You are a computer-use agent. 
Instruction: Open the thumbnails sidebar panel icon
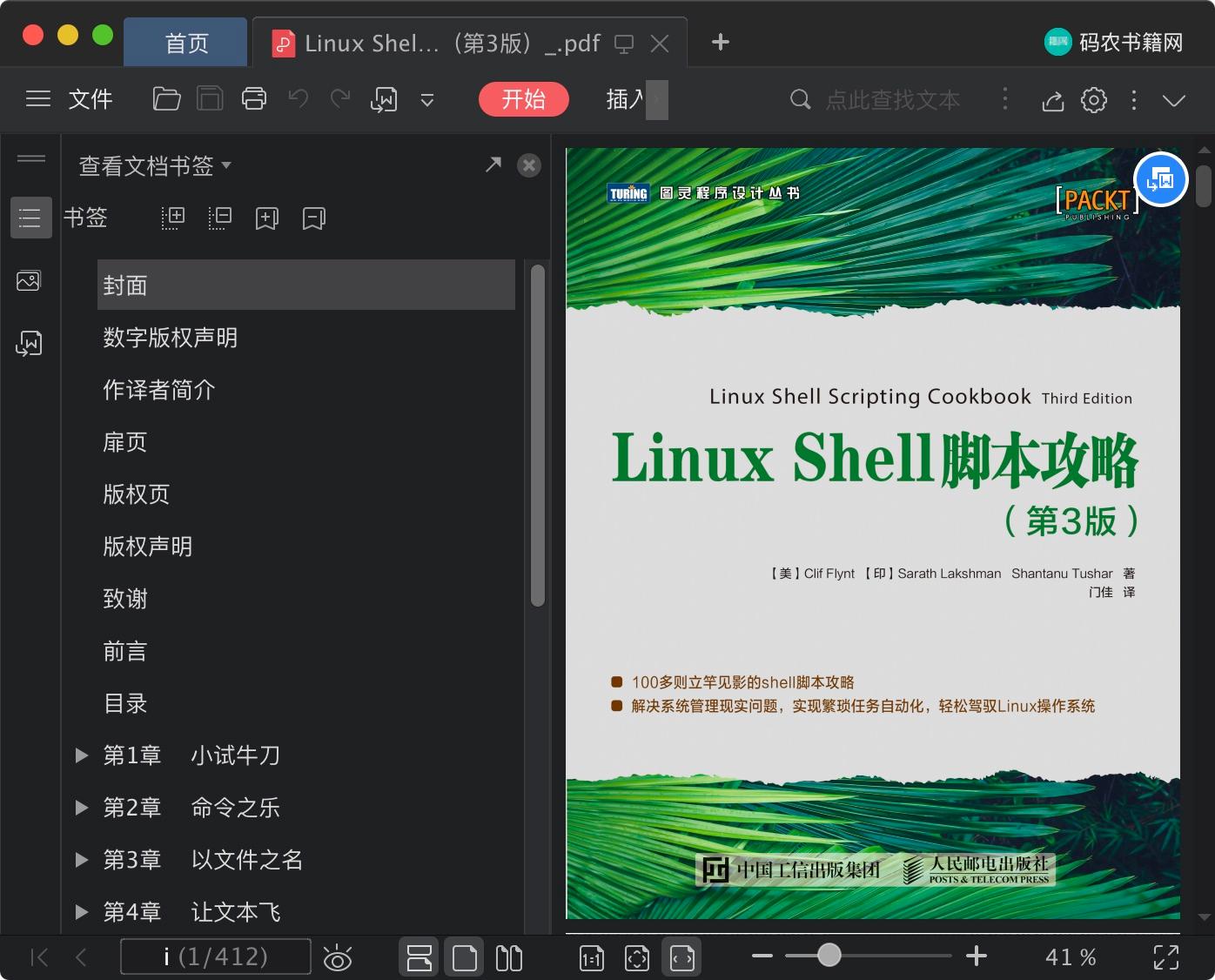29,281
